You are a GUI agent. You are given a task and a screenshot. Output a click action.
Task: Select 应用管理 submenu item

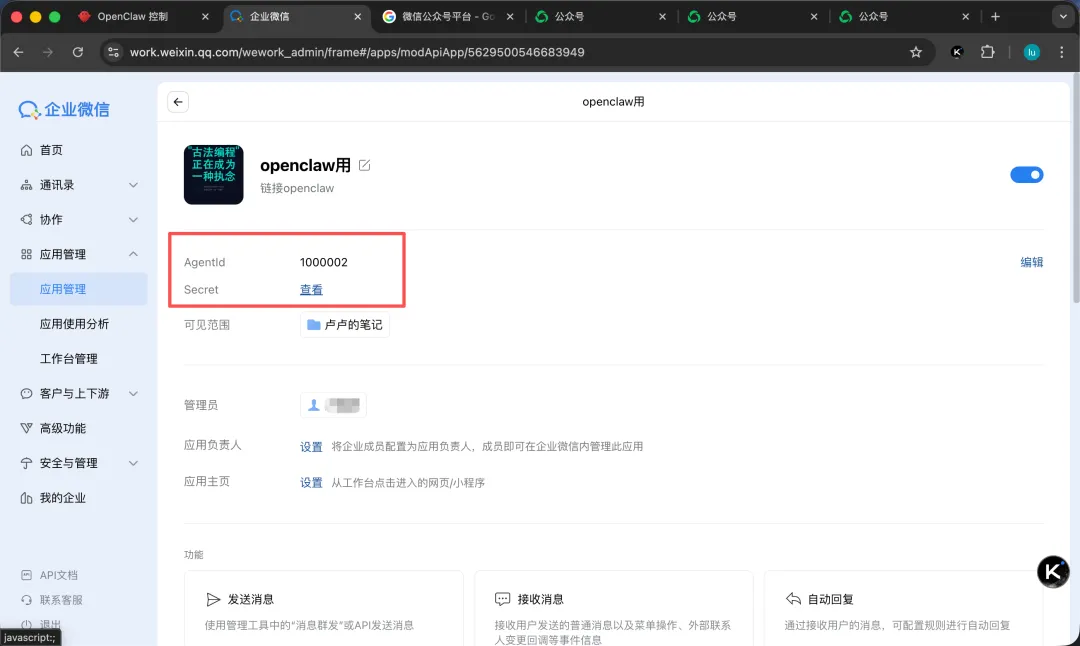click(79, 289)
